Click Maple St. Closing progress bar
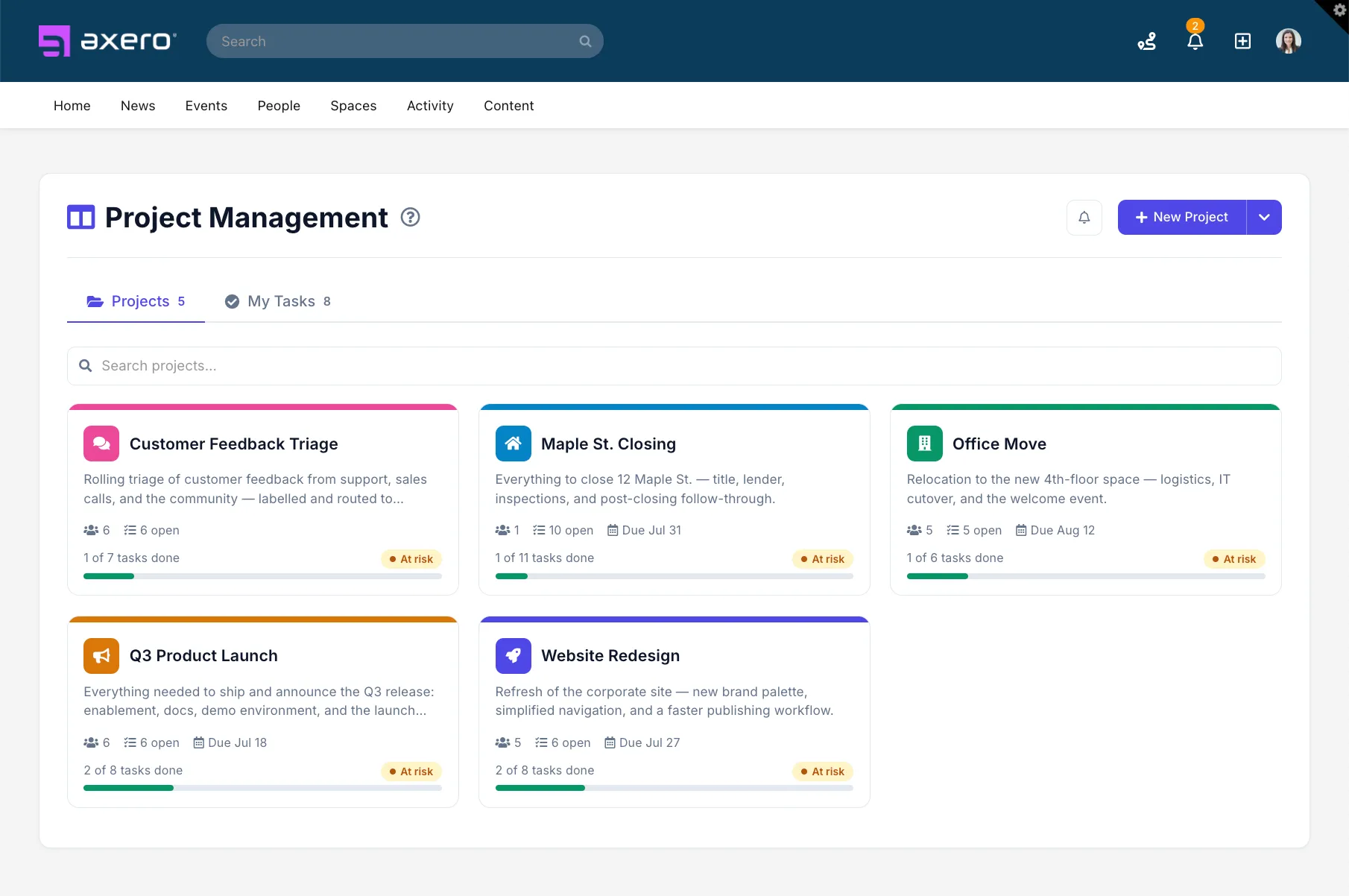The image size is (1349, 896). 674,576
